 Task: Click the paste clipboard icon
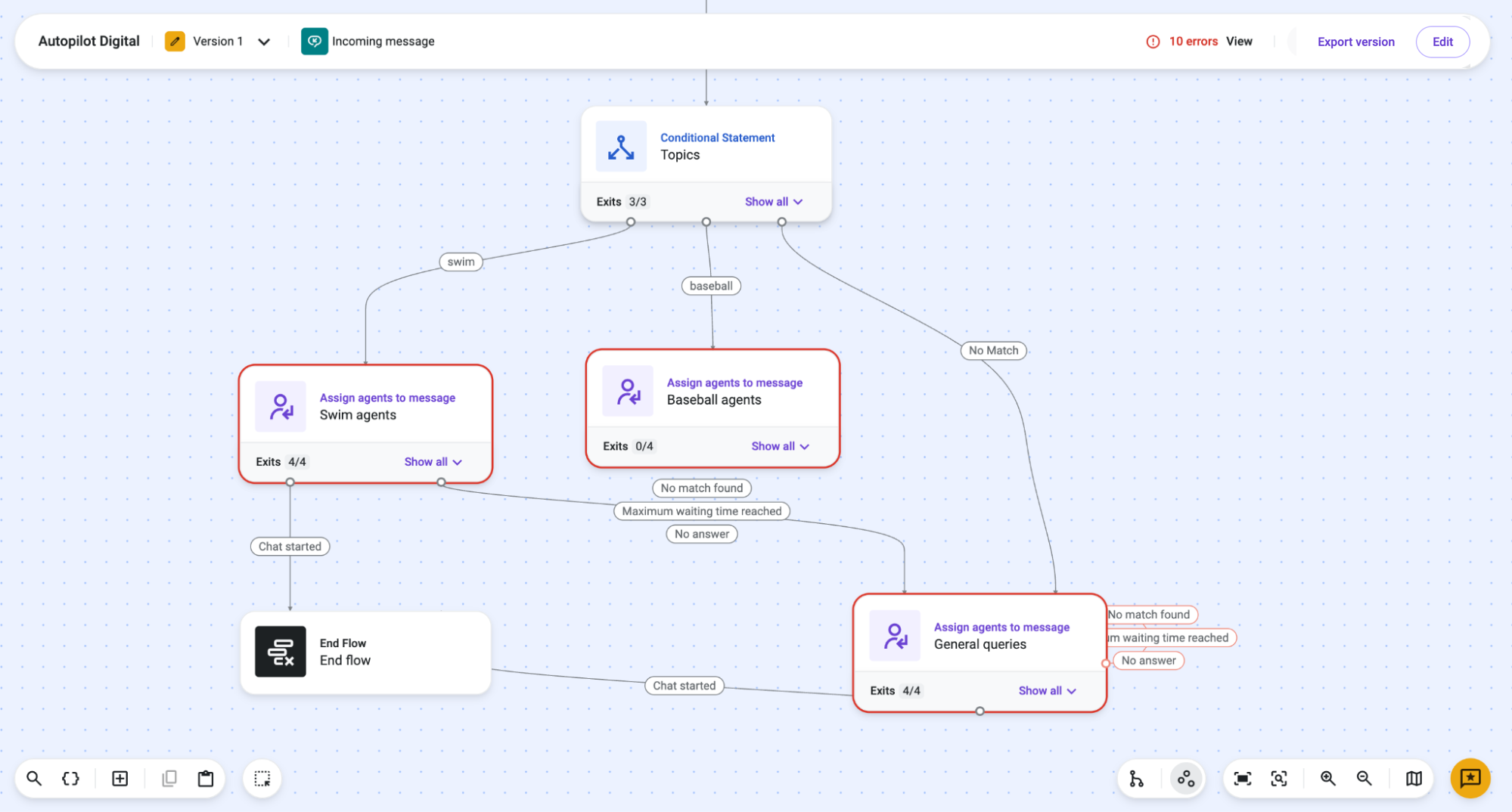tap(206, 778)
